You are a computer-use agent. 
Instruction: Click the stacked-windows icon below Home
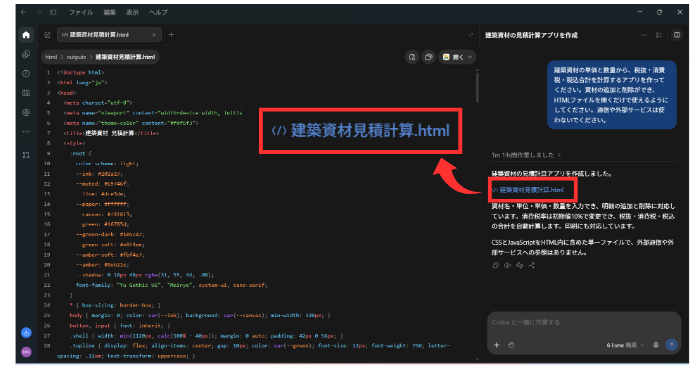point(26,54)
